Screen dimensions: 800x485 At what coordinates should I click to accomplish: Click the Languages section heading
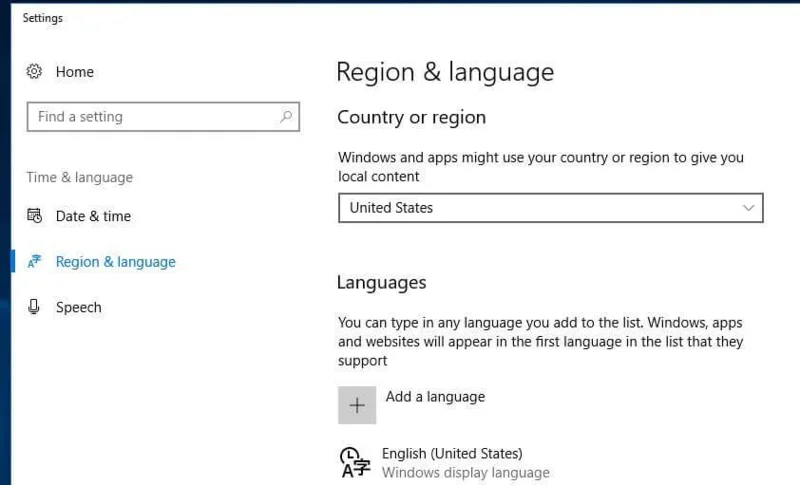(x=382, y=283)
